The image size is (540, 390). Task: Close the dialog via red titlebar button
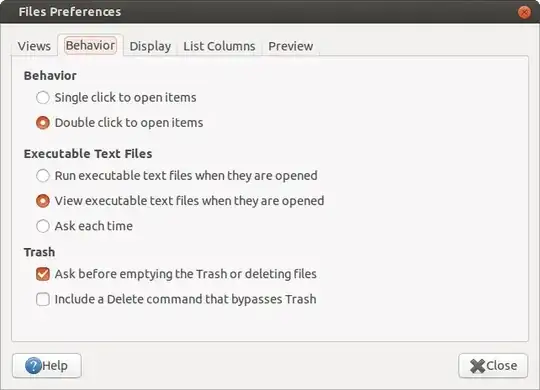524,12
